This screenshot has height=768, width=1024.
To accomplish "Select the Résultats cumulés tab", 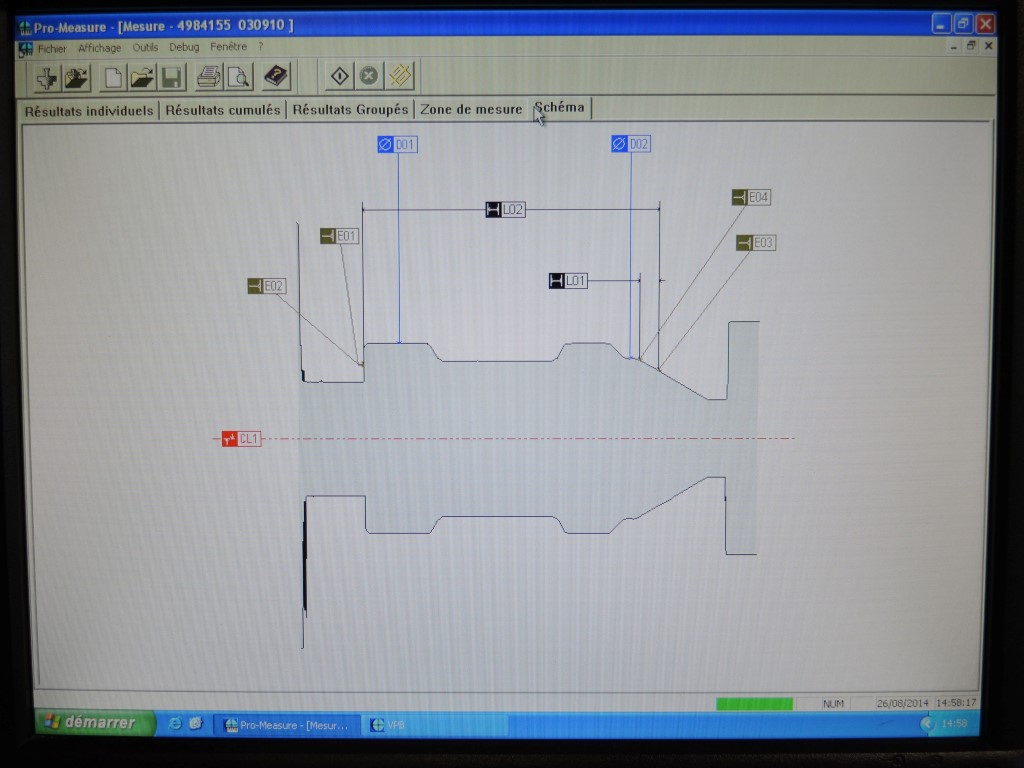I will (222, 110).
